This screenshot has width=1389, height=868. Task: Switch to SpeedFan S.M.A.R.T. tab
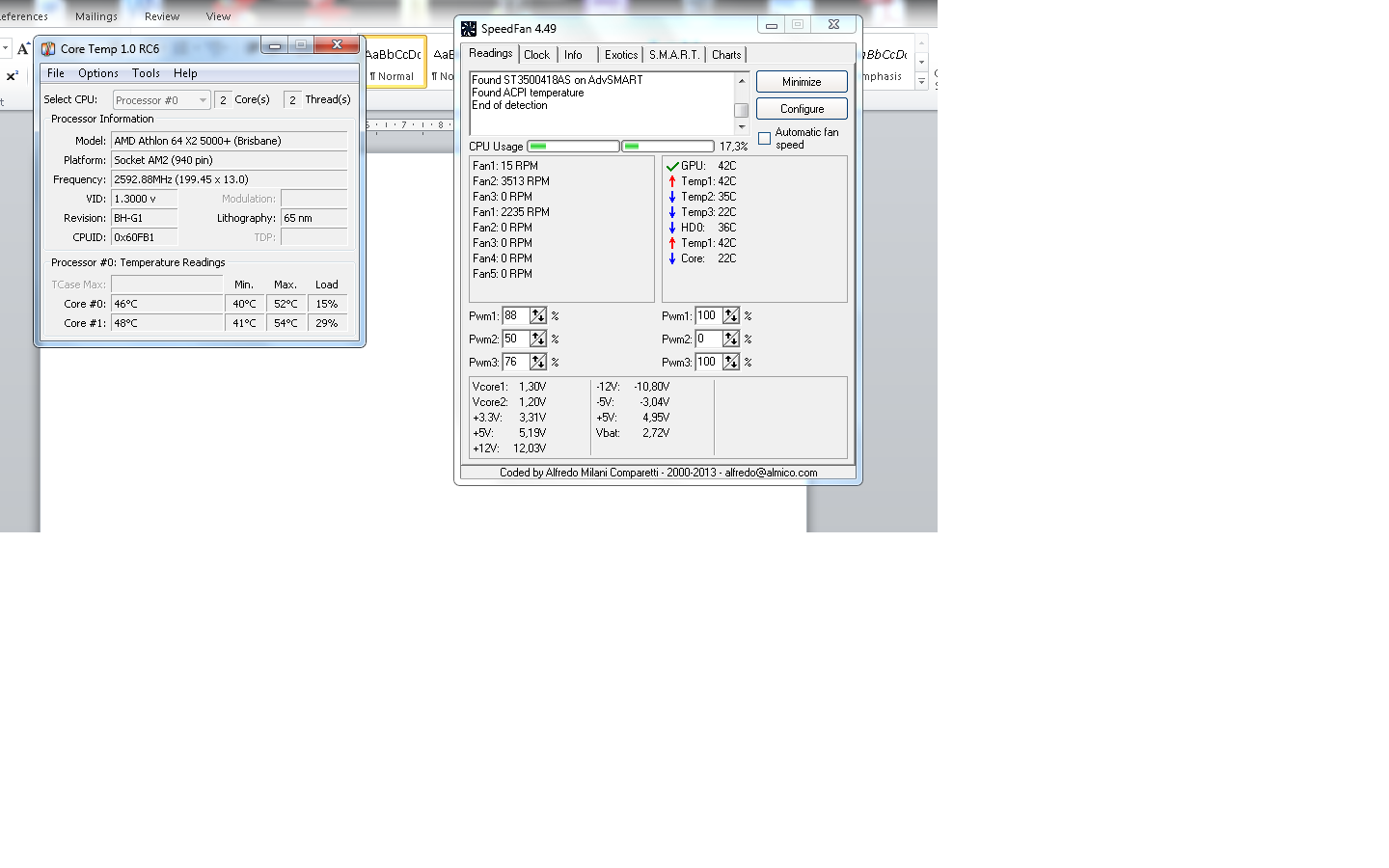coord(674,55)
